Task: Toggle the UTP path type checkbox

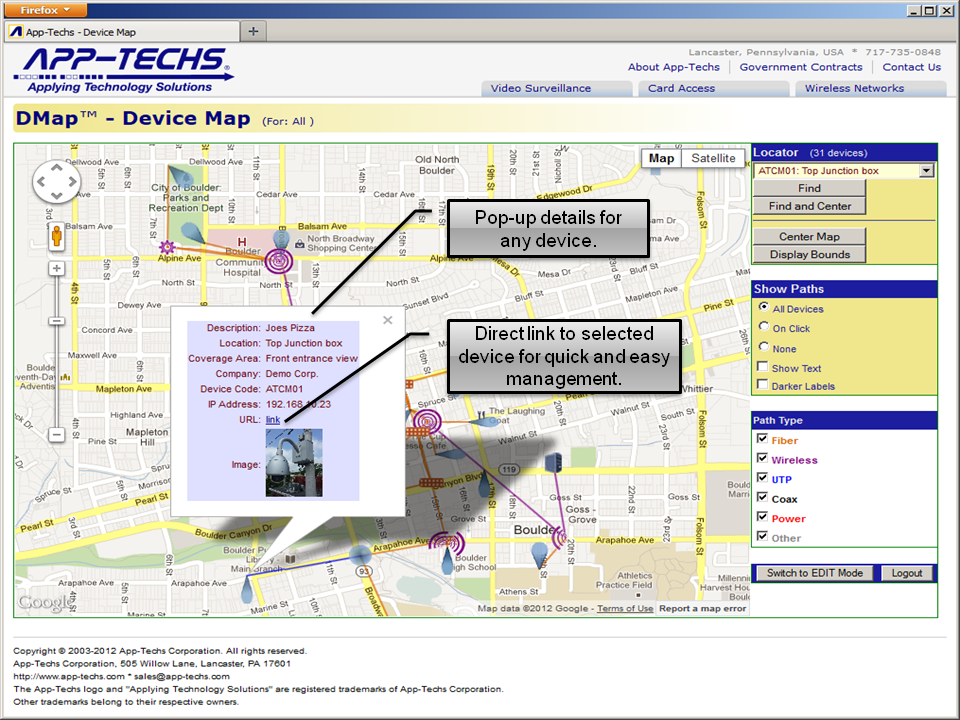Action: click(x=762, y=478)
